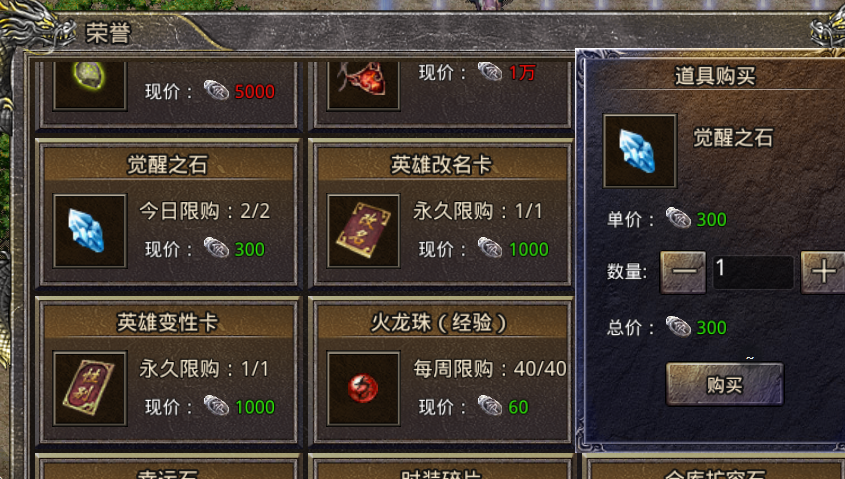This screenshot has height=479, width=845.
Task: Decrease quantity with the minus button
Action: (683, 272)
